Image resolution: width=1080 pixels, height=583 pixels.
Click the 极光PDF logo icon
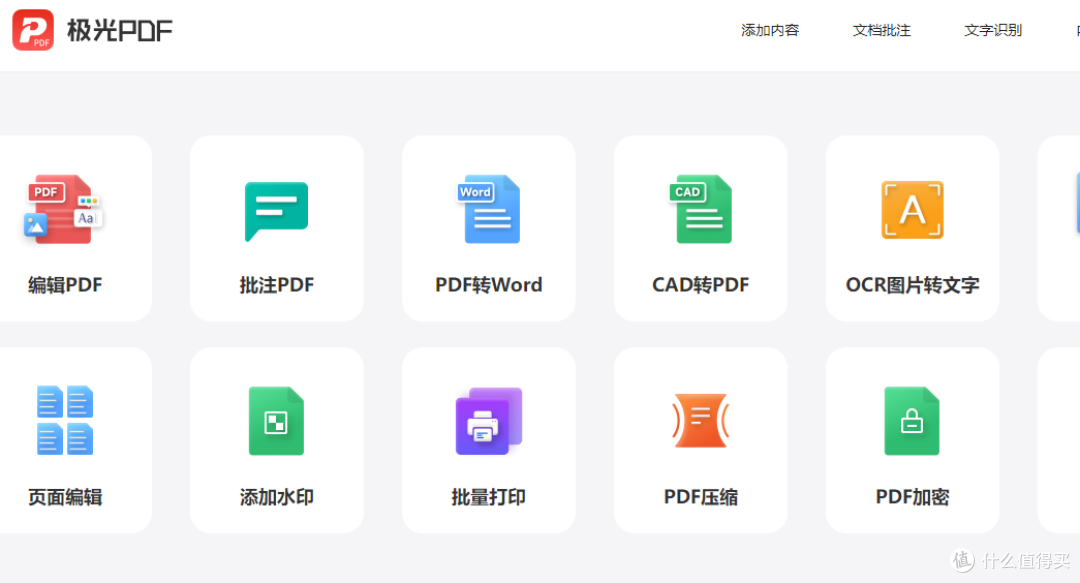(x=33, y=30)
